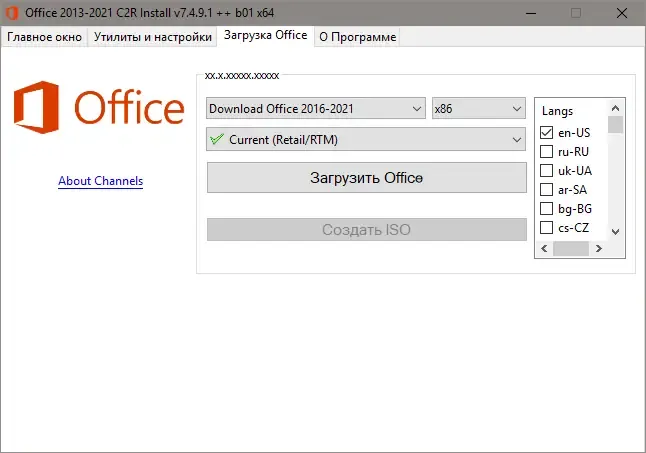
Task: Minimize the C2R Install window
Action: 531,13
